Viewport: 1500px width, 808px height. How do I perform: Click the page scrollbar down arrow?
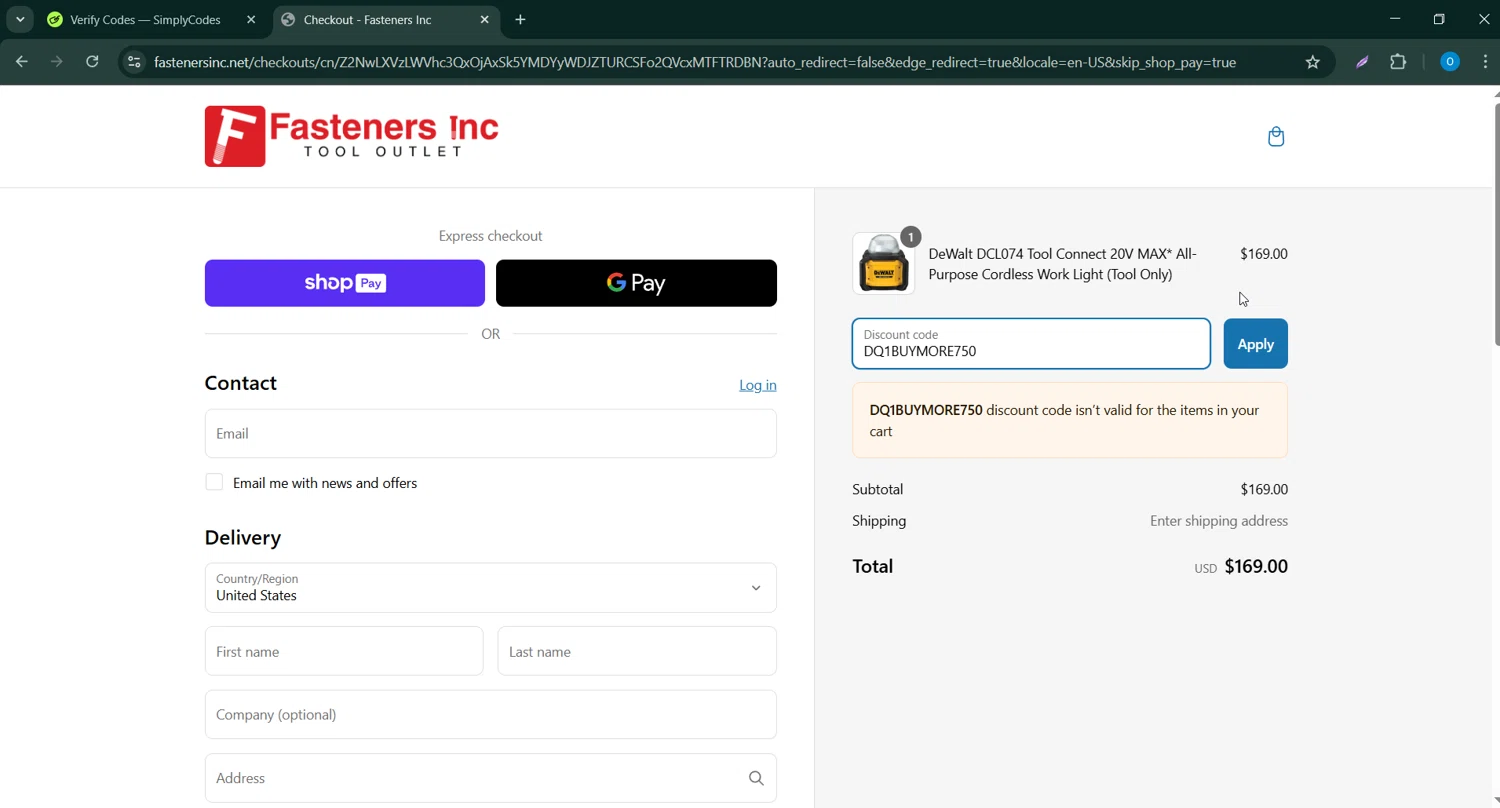(x=1495, y=801)
